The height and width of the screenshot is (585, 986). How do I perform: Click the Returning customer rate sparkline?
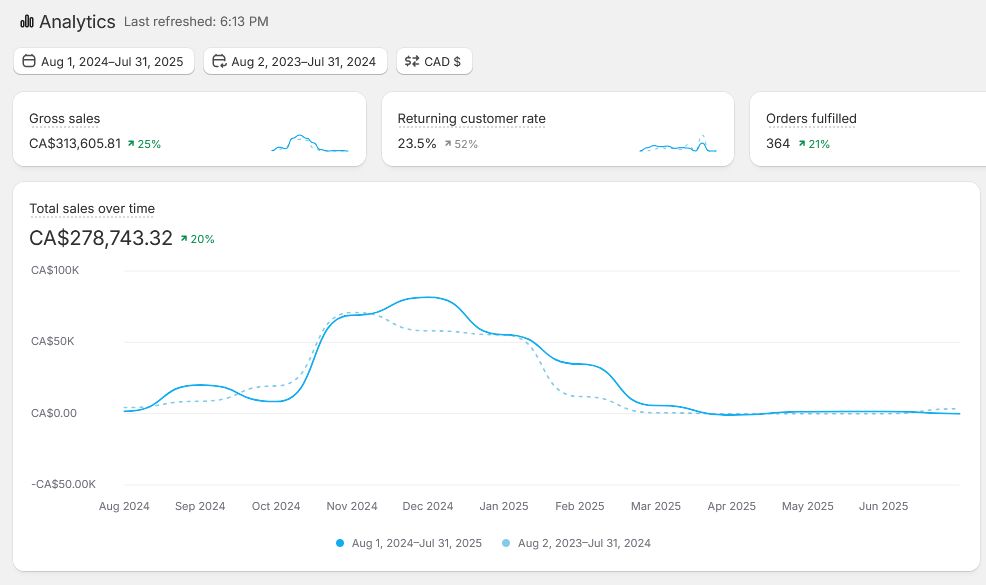click(x=678, y=145)
